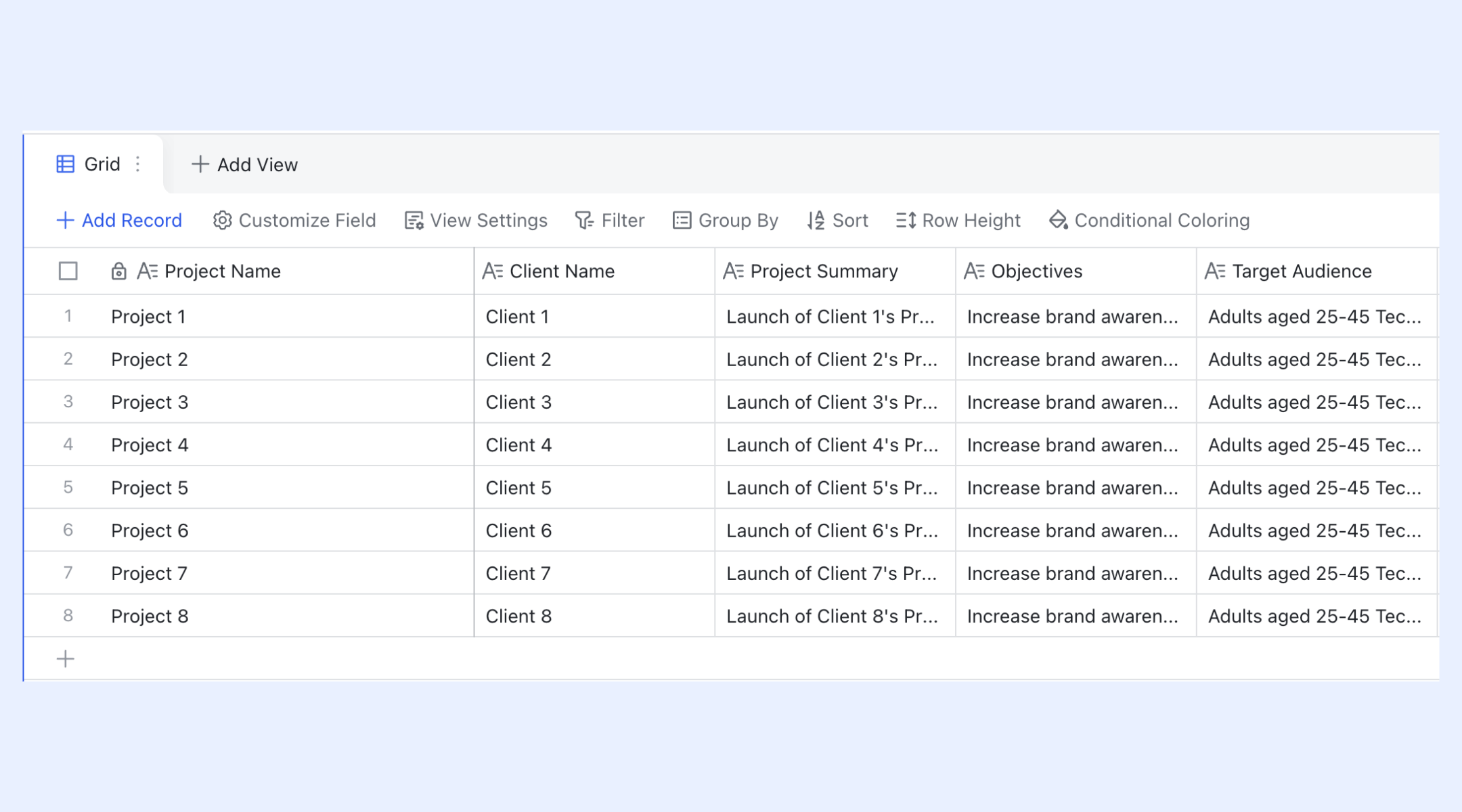
Task: Click the Grid view table icon
Action: pos(65,164)
